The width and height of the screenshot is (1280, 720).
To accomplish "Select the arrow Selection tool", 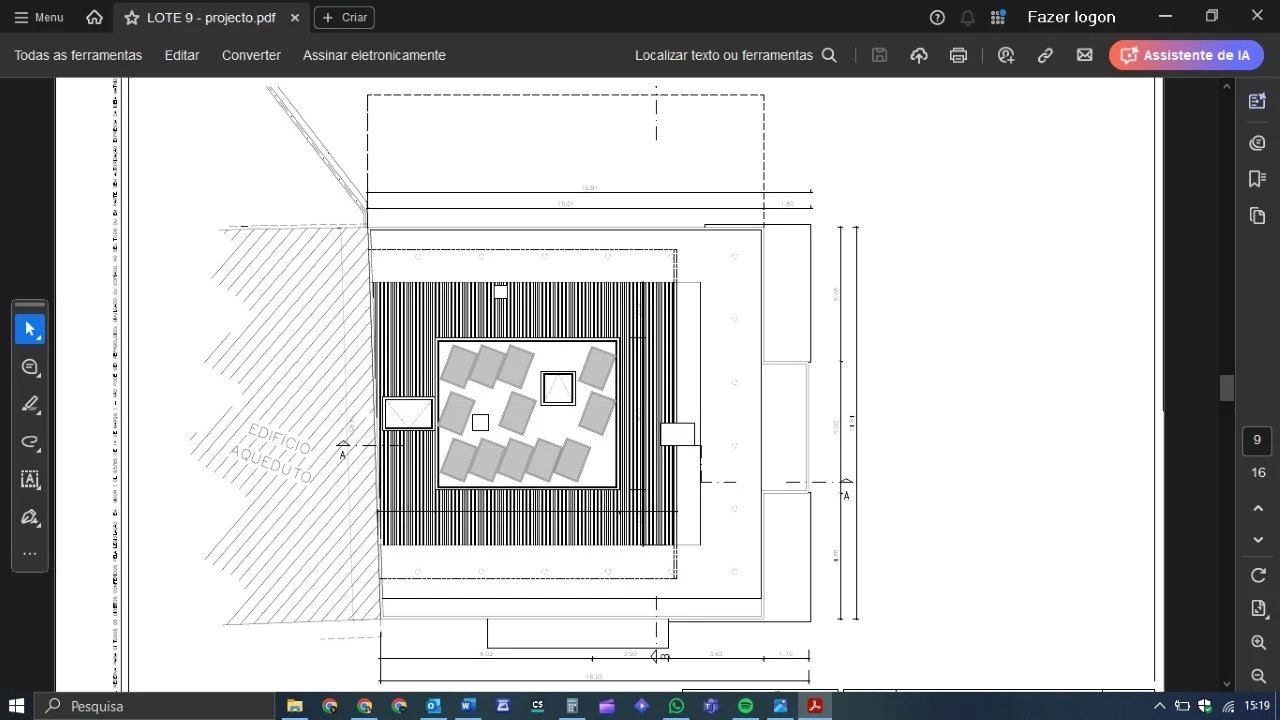I will click(30, 328).
